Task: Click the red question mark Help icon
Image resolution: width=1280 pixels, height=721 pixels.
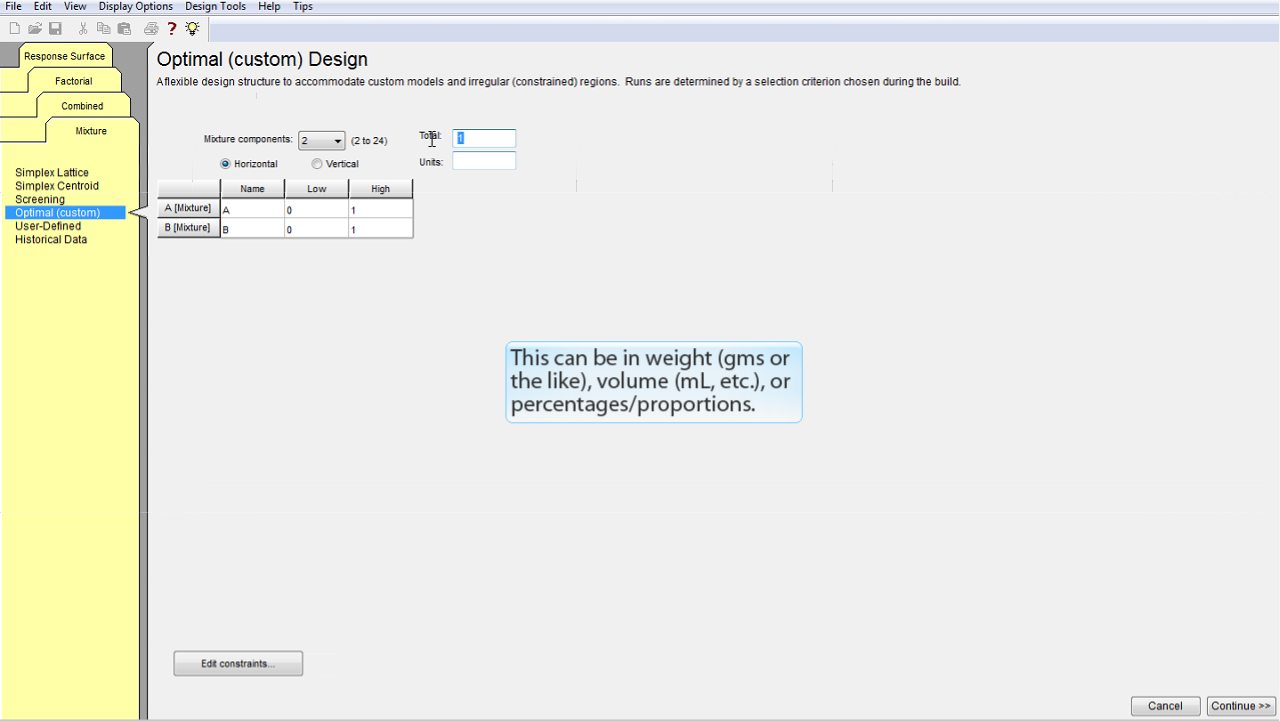Action: click(x=172, y=29)
